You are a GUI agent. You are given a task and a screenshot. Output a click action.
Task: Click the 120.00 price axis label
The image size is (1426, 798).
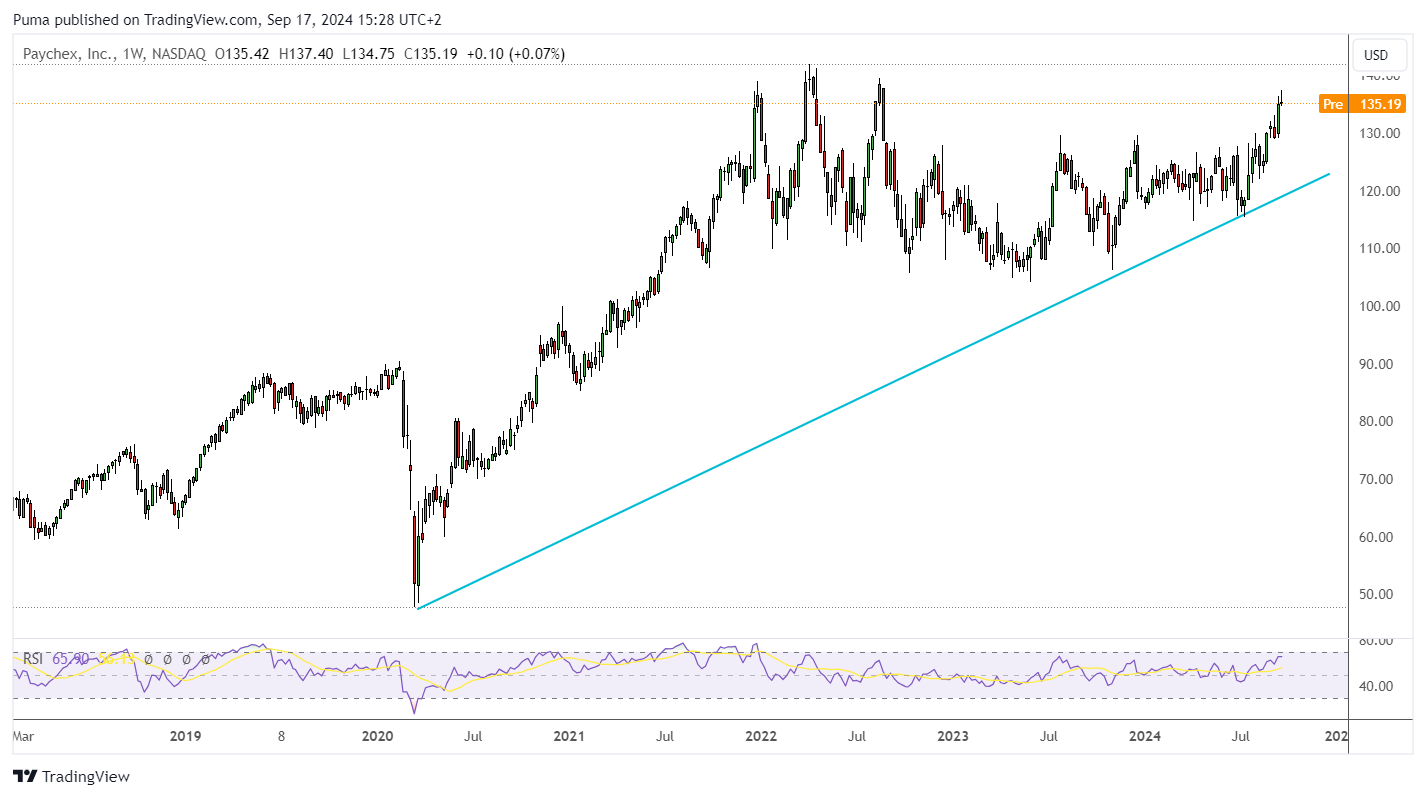tap(1379, 191)
